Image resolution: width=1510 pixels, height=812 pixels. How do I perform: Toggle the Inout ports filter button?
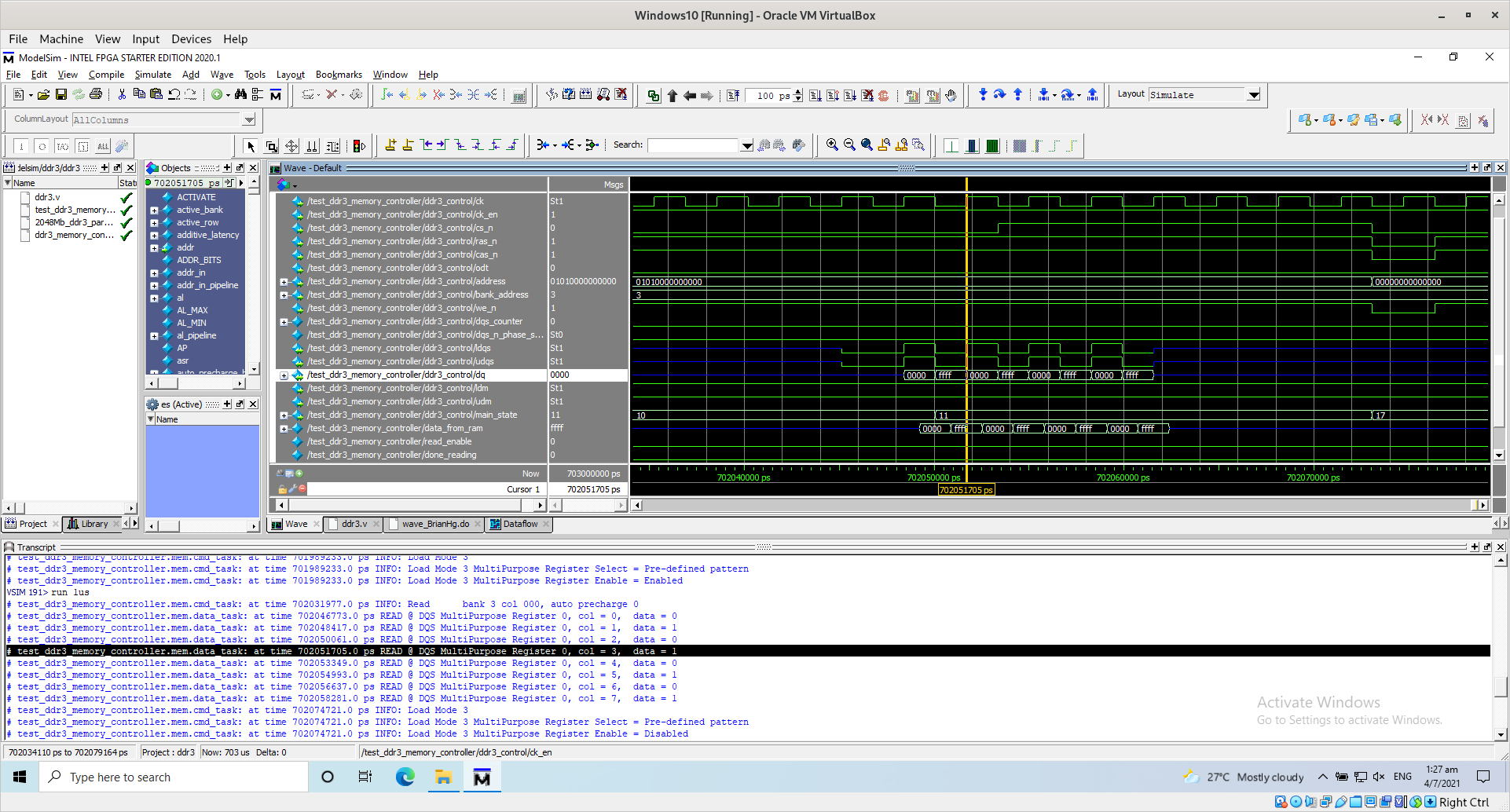pos(62,146)
